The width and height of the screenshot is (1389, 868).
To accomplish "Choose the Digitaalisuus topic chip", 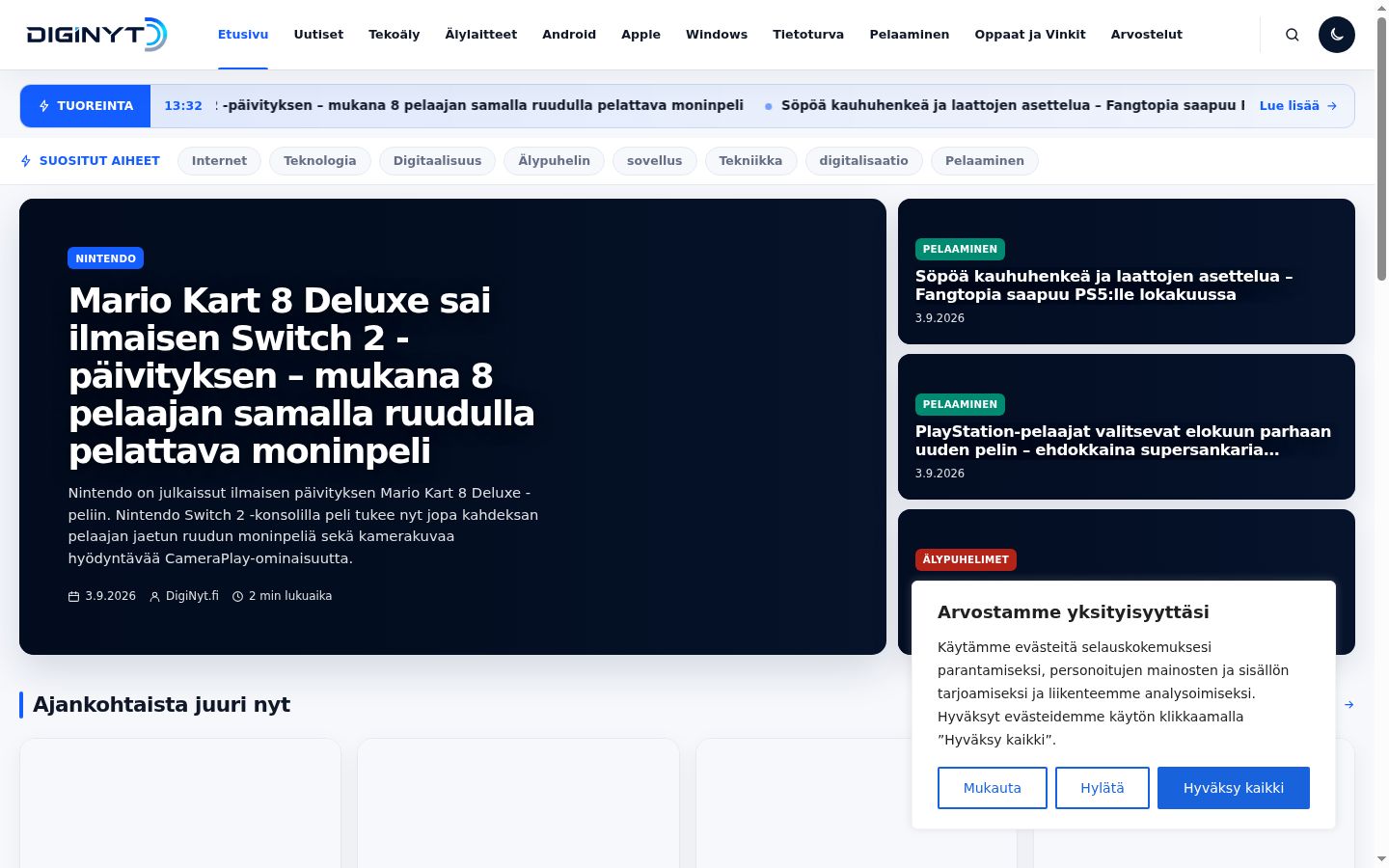I will pyautogui.click(x=437, y=161).
